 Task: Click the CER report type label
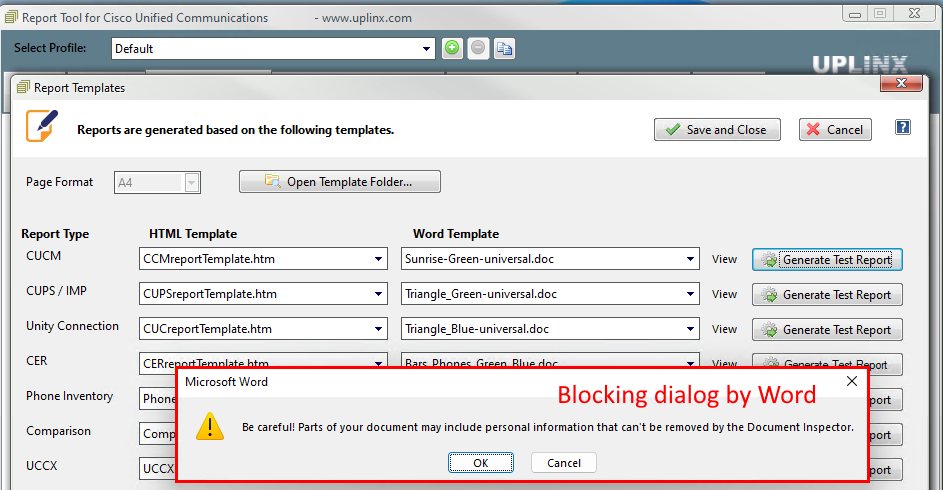(x=37, y=361)
